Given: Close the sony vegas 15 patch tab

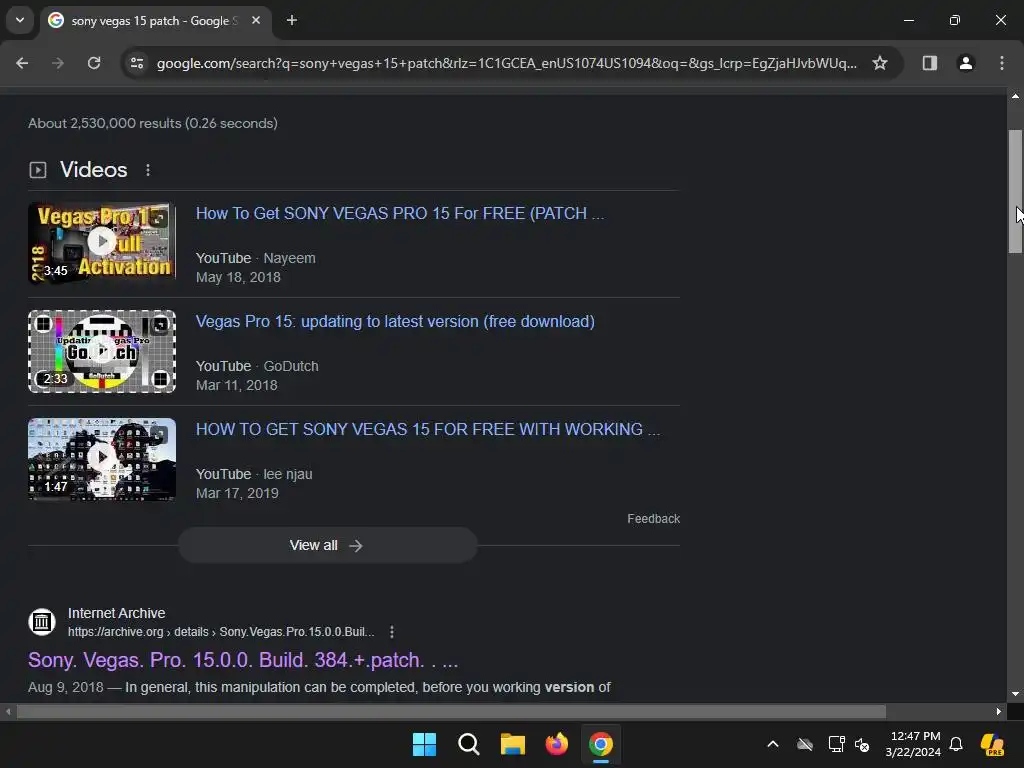Looking at the screenshot, I should point(256,20).
